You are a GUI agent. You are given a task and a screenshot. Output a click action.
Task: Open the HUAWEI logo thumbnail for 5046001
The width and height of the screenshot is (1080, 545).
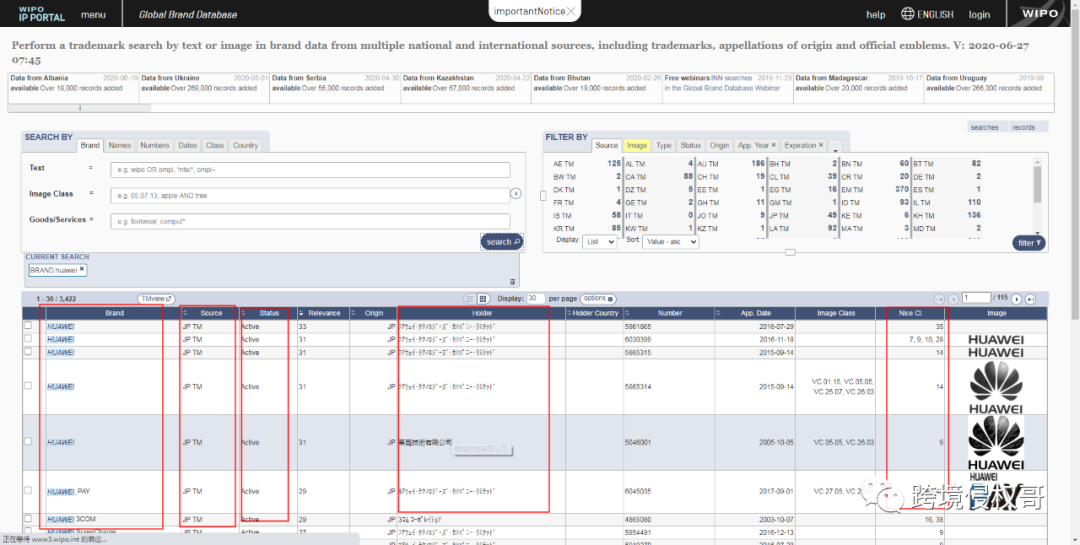coord(996,442)
